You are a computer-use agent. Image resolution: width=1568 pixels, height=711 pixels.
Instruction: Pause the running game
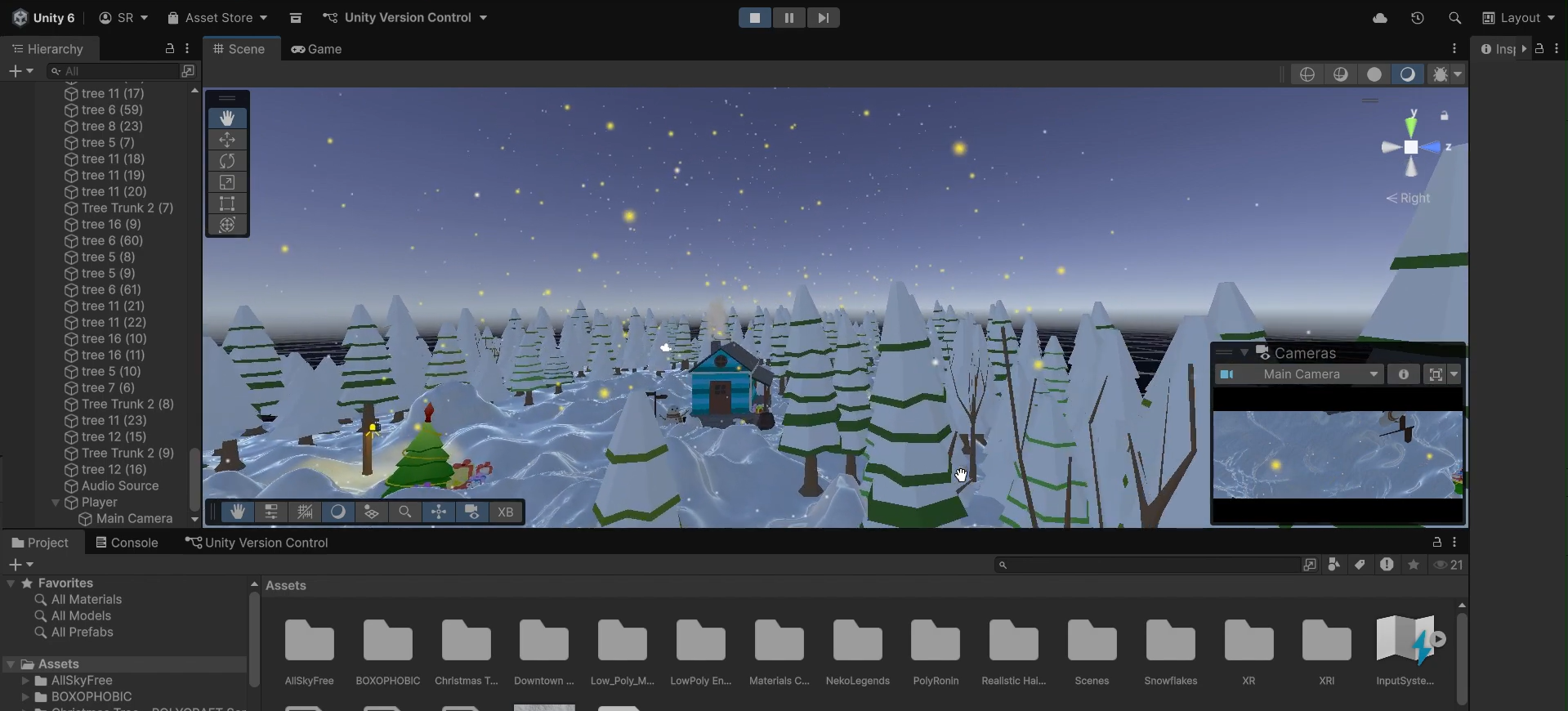click(x=789, y=18)
